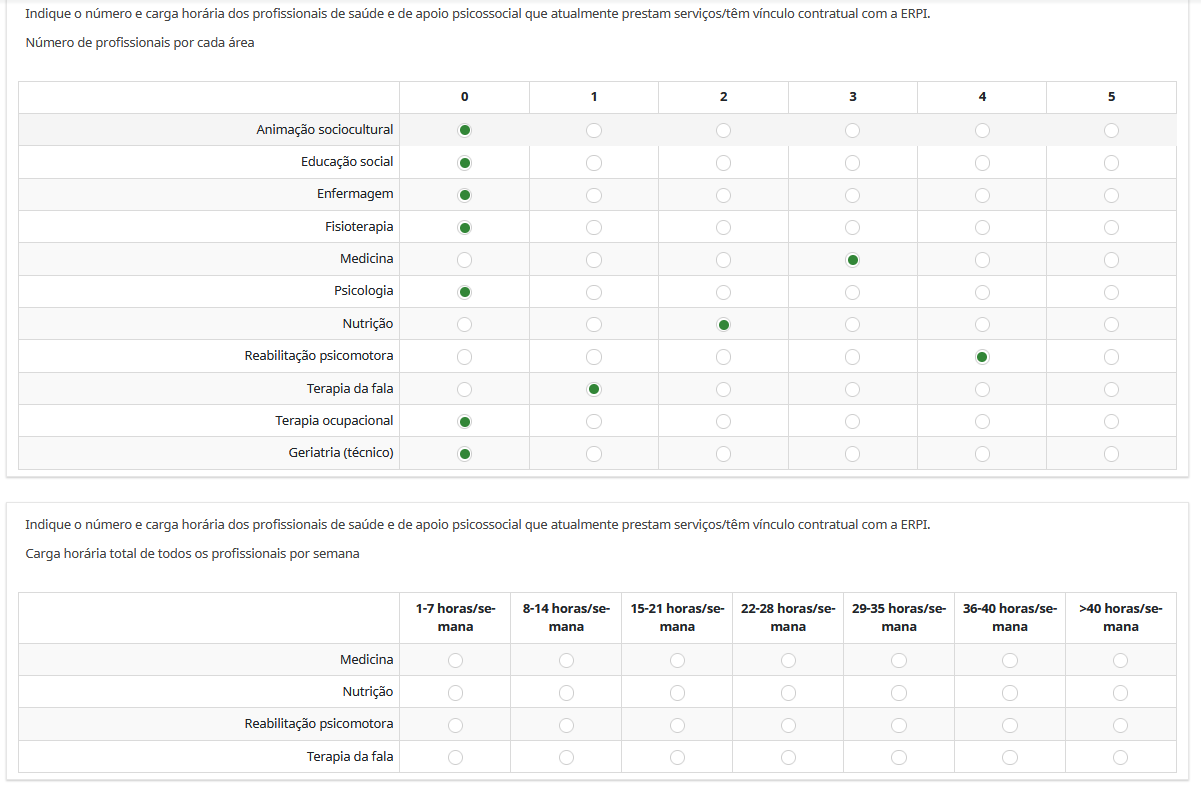The height and width of the screenshot is (807, 1201).
Task: Select 4 for Geriatria (técnico)
Action: (x=982, y=454)
